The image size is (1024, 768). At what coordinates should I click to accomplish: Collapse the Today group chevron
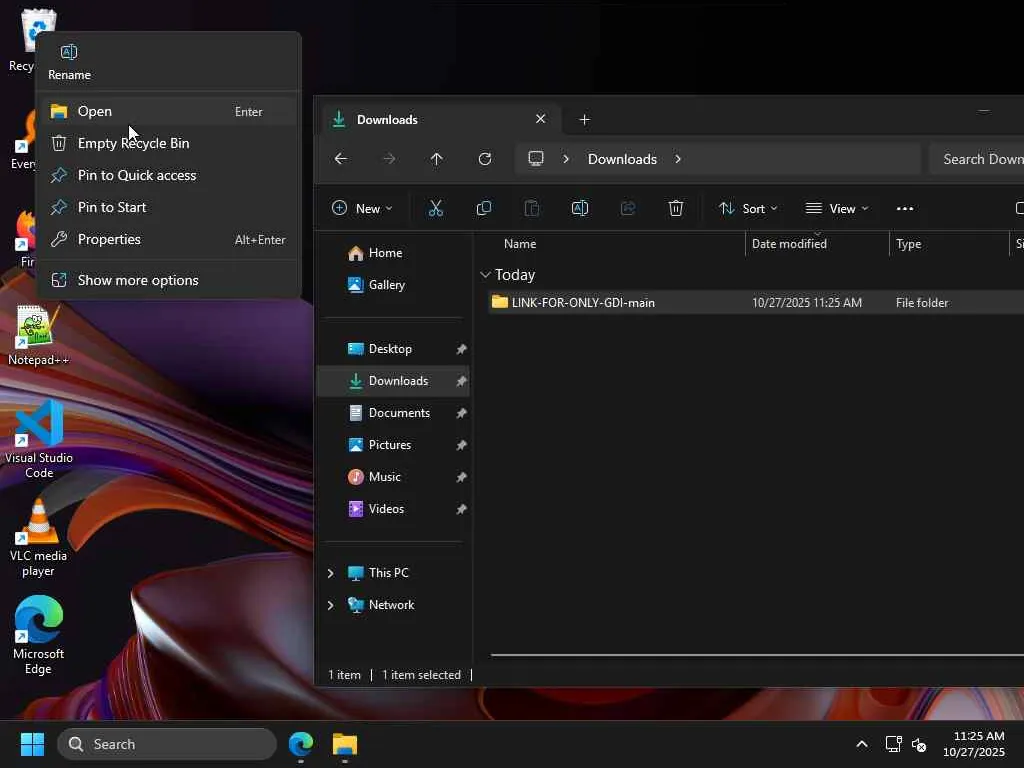[x=485, y=275]
